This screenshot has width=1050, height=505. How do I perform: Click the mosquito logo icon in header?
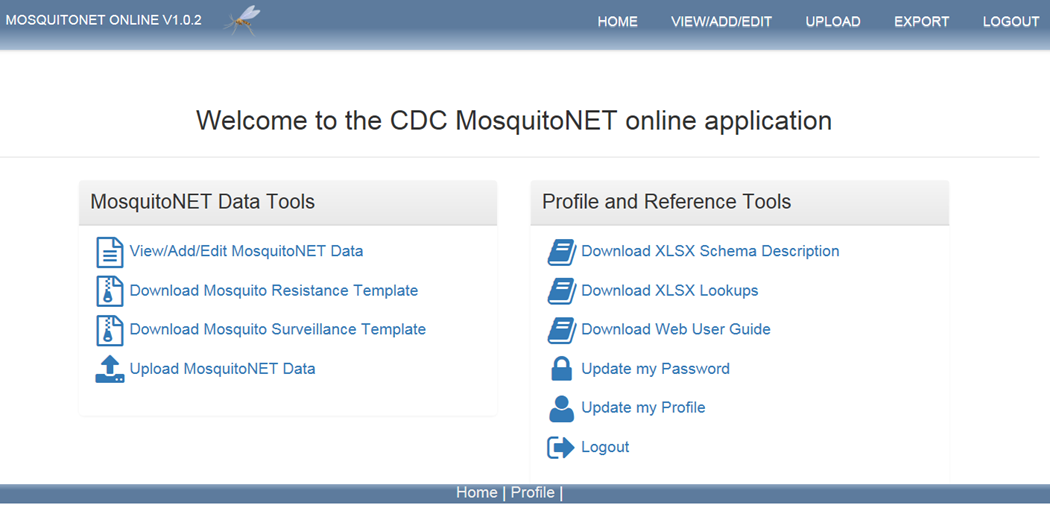(x=244, y=20)
